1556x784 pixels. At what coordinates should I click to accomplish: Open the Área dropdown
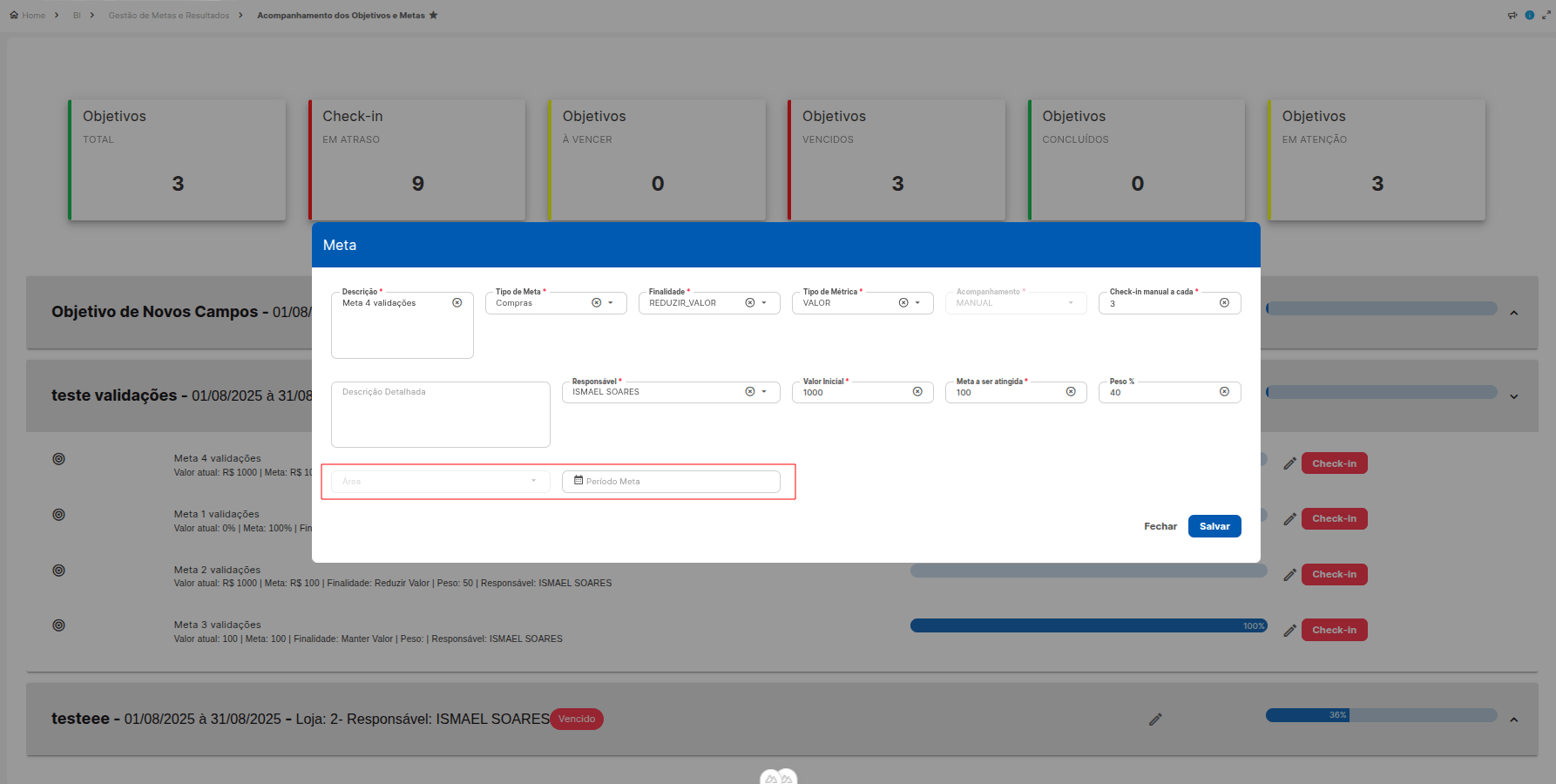point(441,481)
